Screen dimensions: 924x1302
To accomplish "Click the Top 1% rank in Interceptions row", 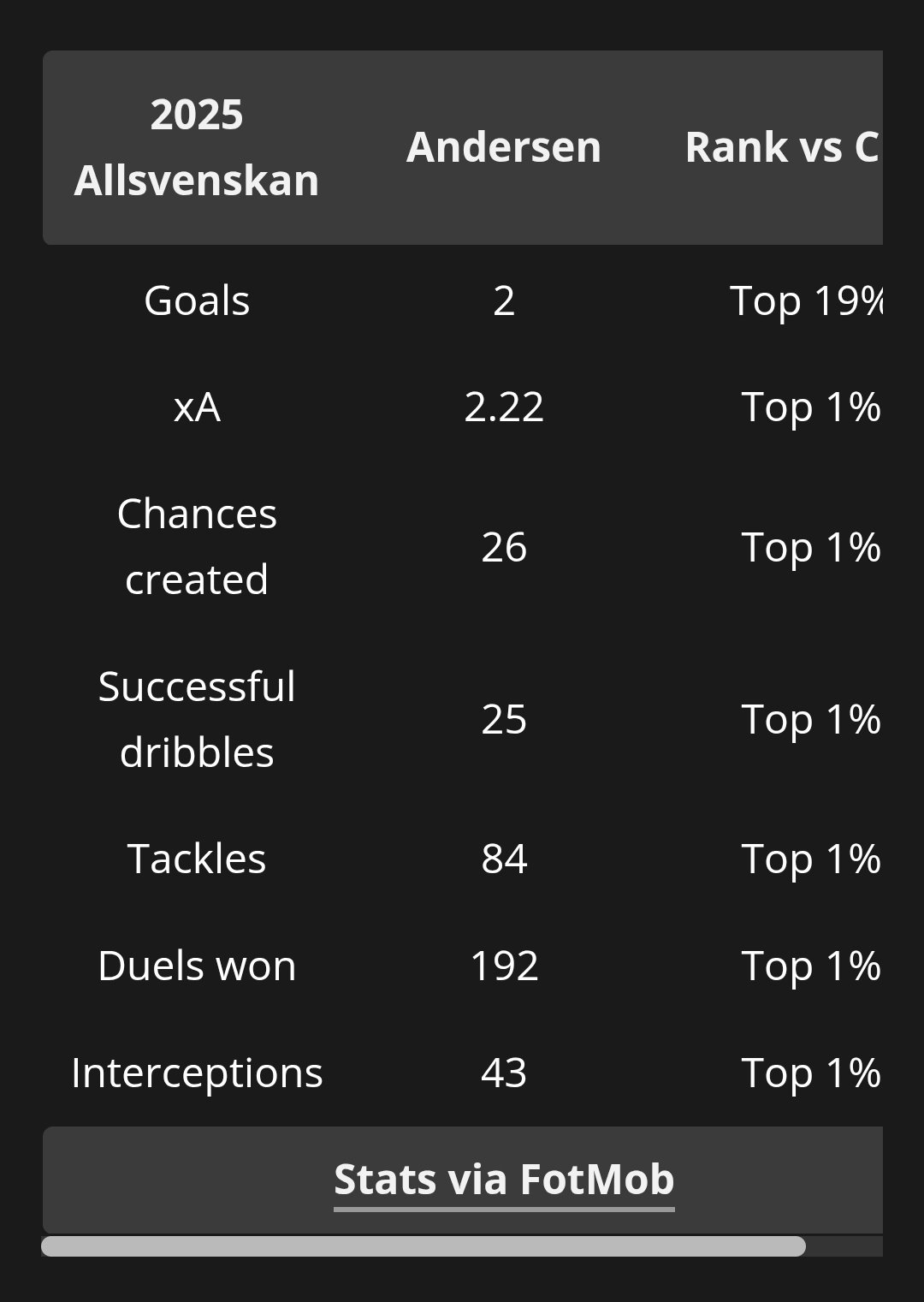I will [810, 1073].
